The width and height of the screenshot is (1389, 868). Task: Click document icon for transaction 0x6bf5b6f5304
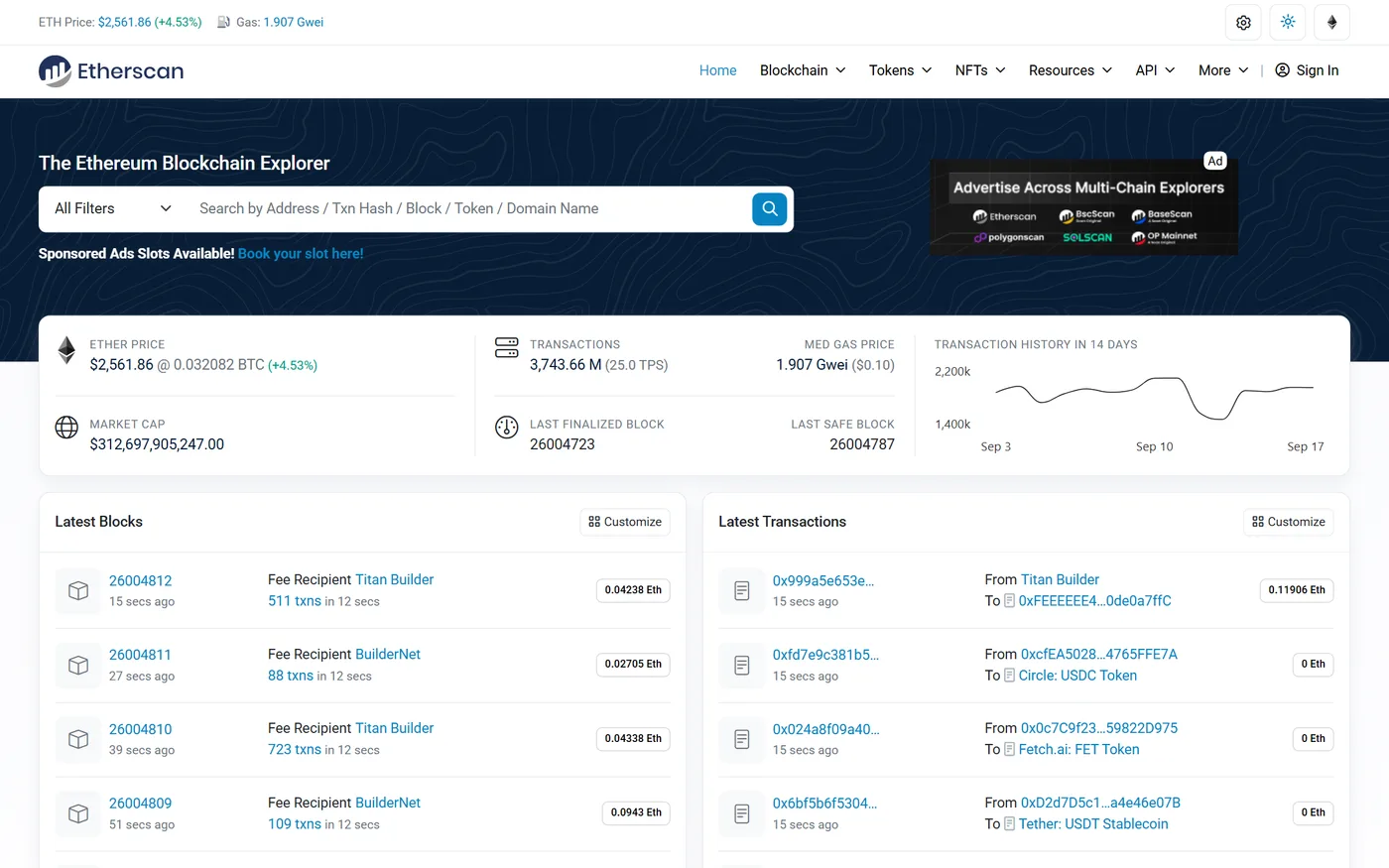click(x=742, y=813)
